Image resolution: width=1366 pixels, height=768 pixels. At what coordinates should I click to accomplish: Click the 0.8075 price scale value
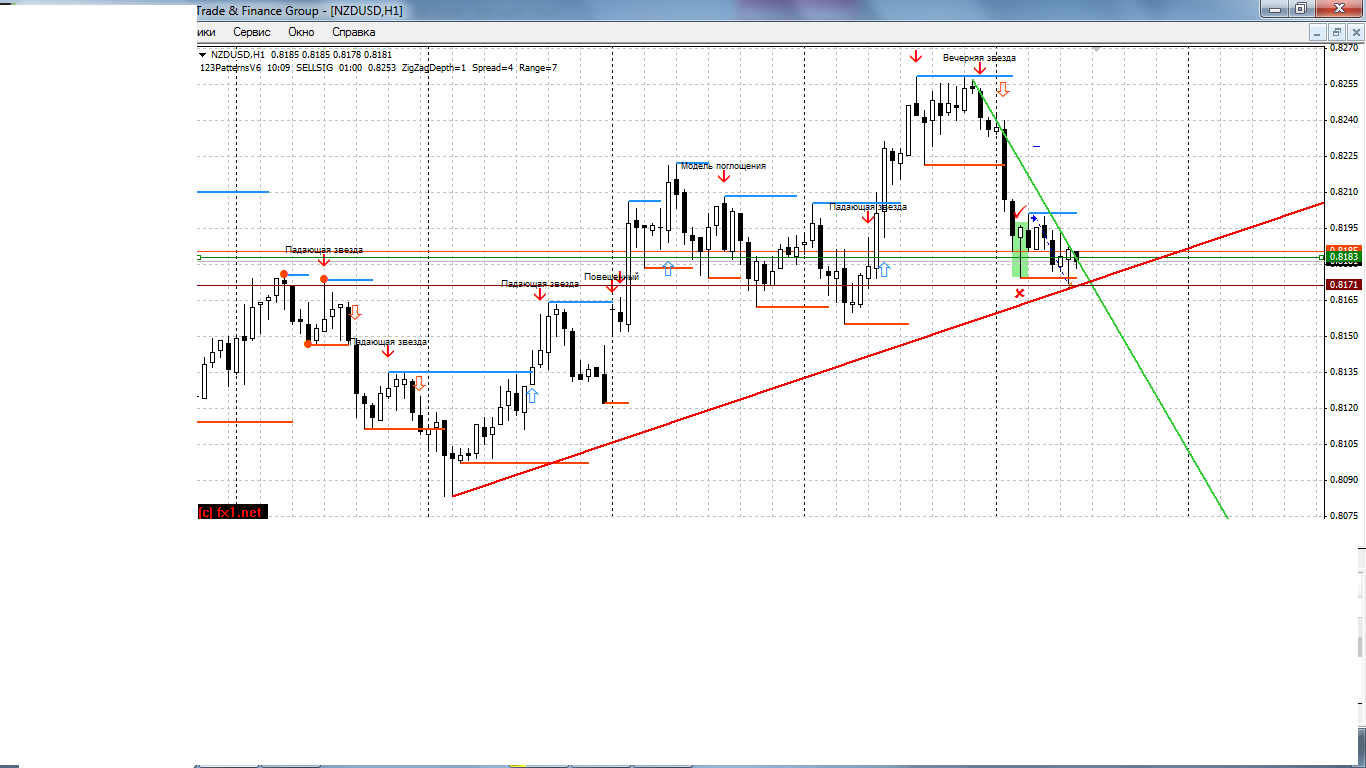tap(1346, 516)
